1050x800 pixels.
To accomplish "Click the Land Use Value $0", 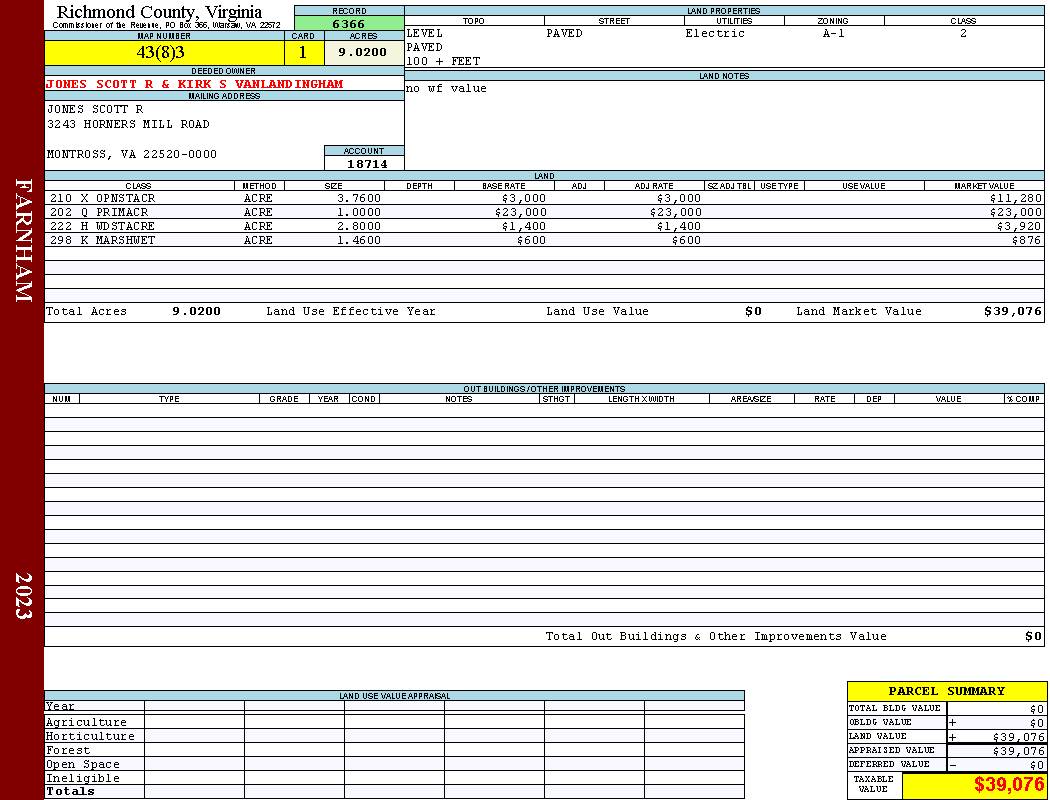I will pos(753,311).
